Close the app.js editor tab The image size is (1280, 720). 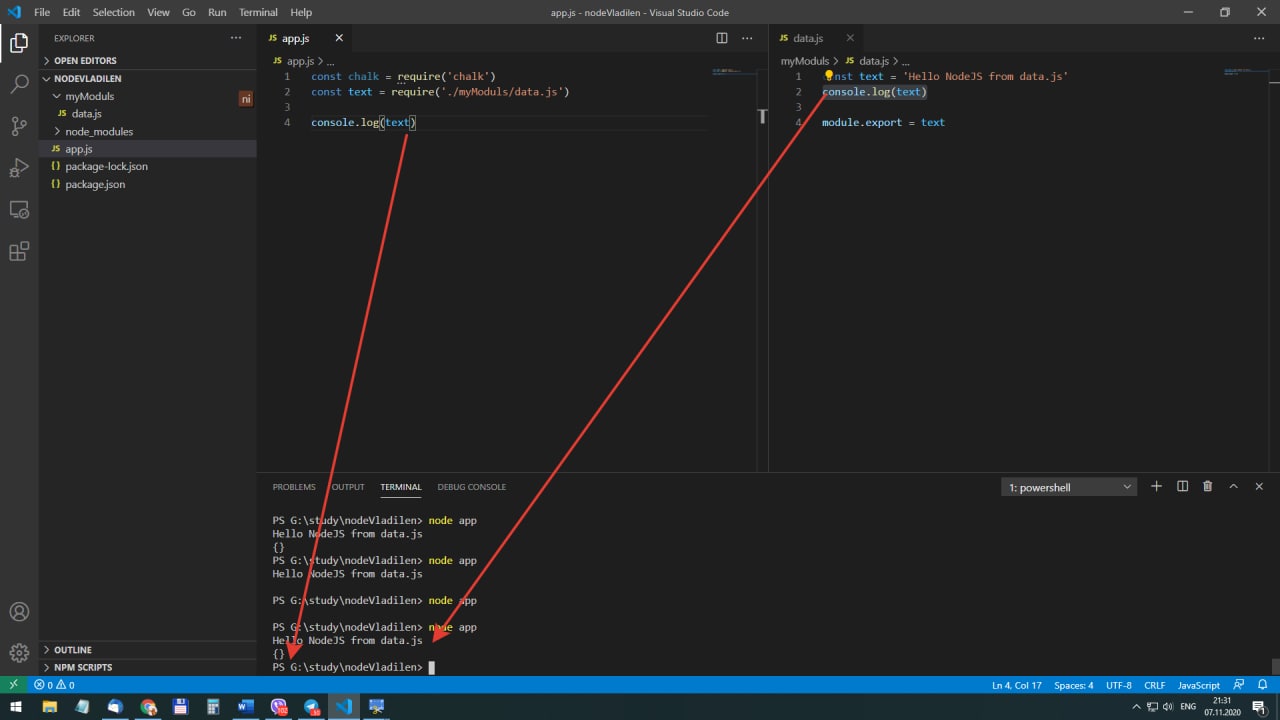339,38
